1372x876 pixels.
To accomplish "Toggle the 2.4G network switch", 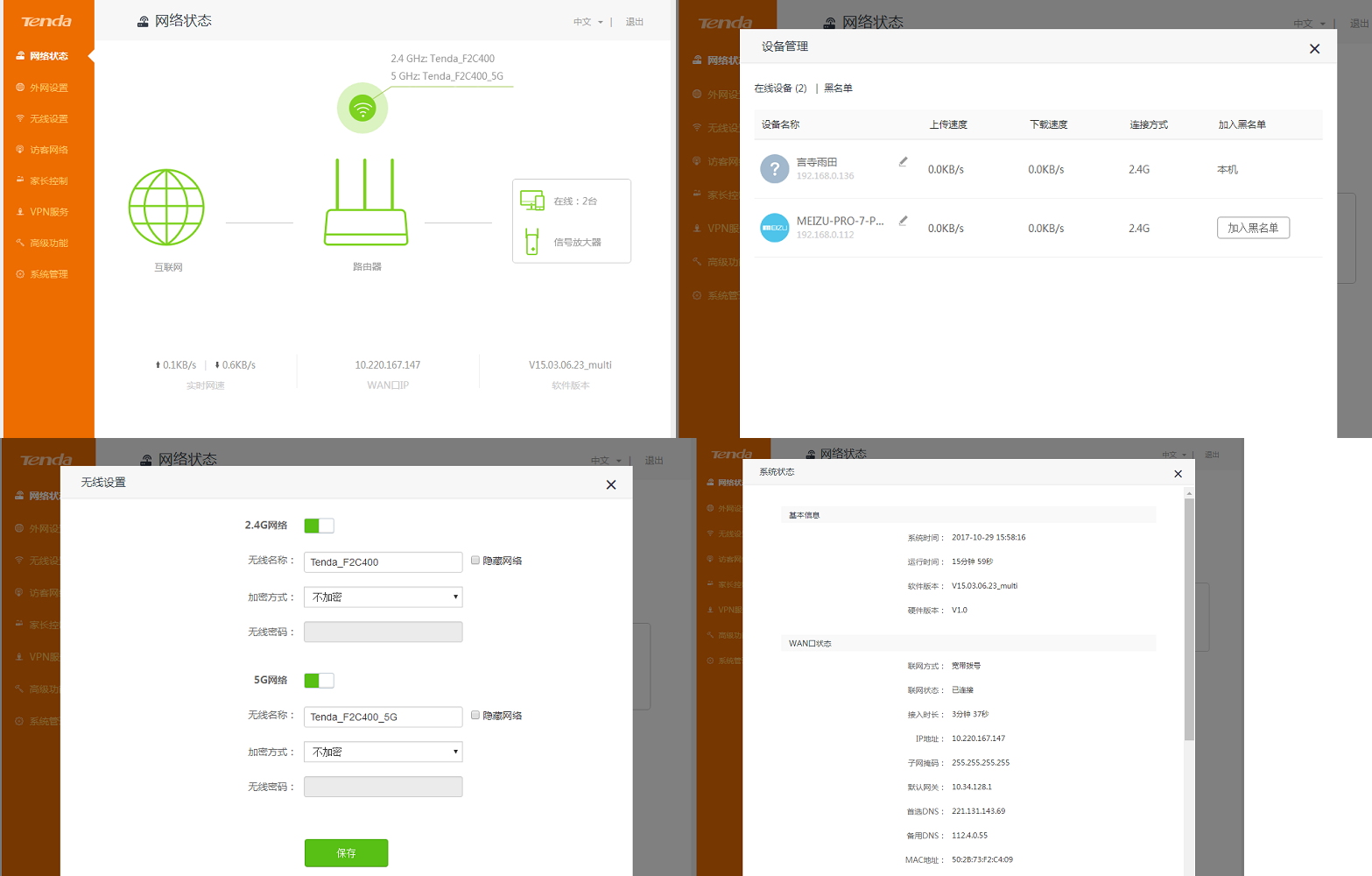I will coord(319,526).
